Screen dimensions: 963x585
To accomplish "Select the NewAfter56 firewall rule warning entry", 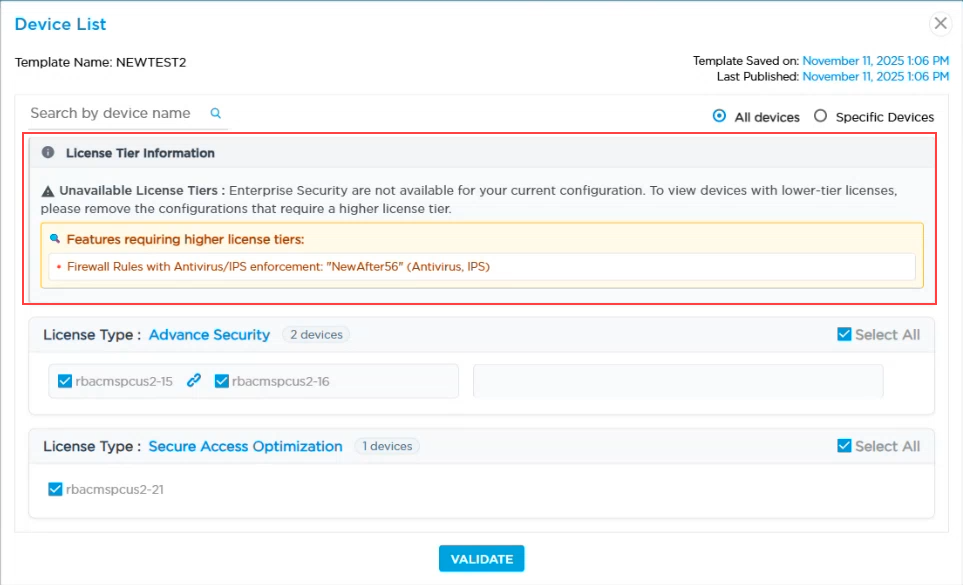I will (x=280, y=266).
